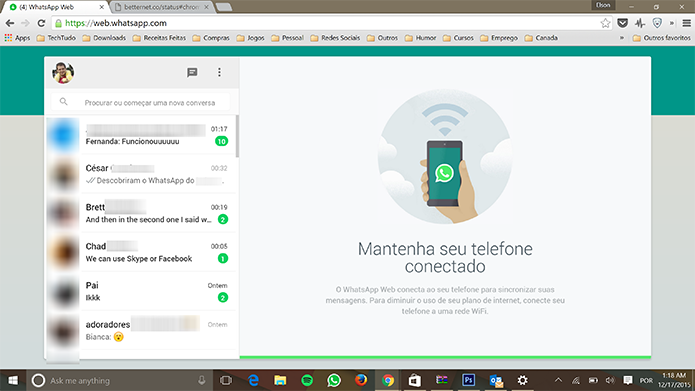This screenshot has width=695, height=391.
Task: Click the shield extension icon
Action: click(657, 23)
